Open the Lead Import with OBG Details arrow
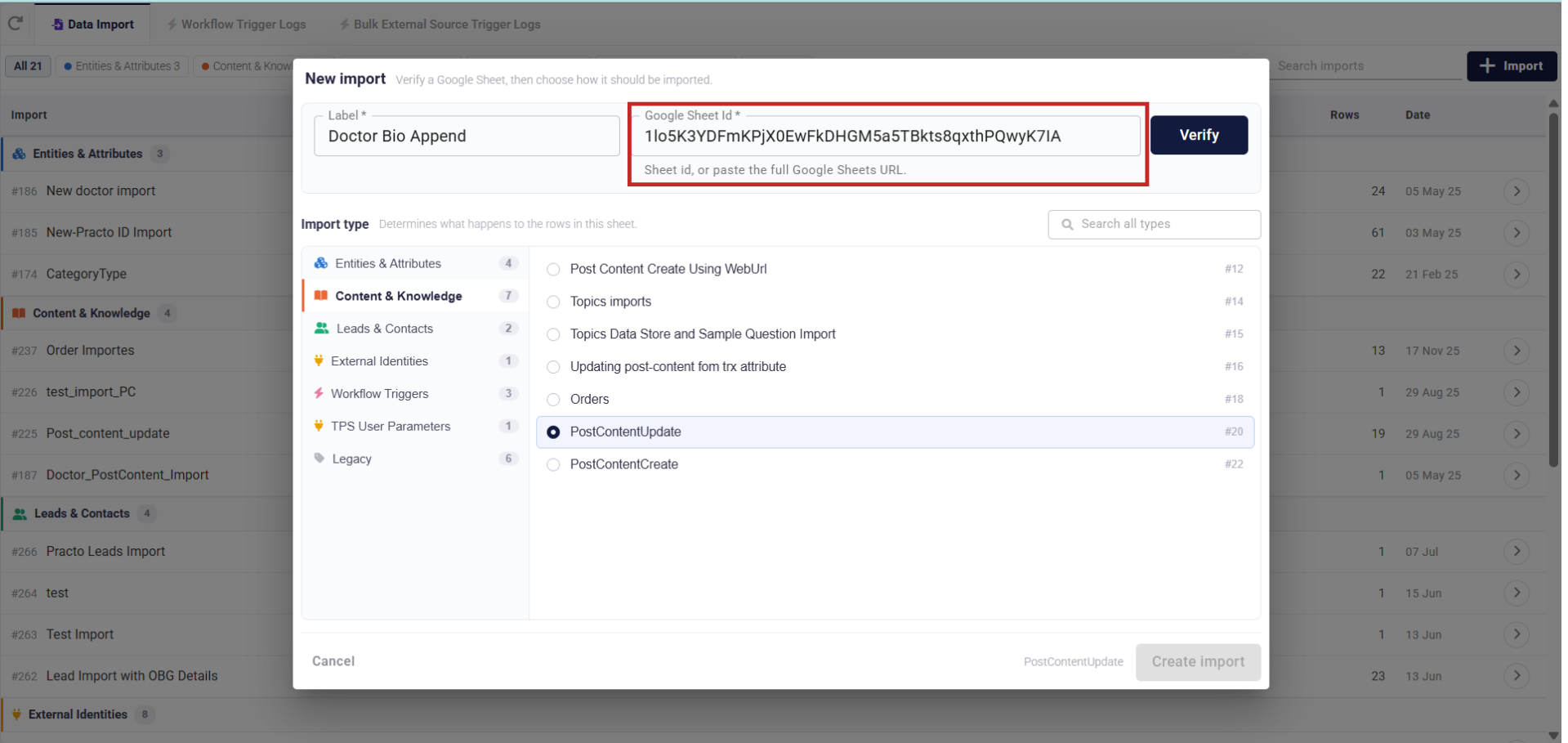Screen dimensions: 1568x743 click(x=1517, y=676)
